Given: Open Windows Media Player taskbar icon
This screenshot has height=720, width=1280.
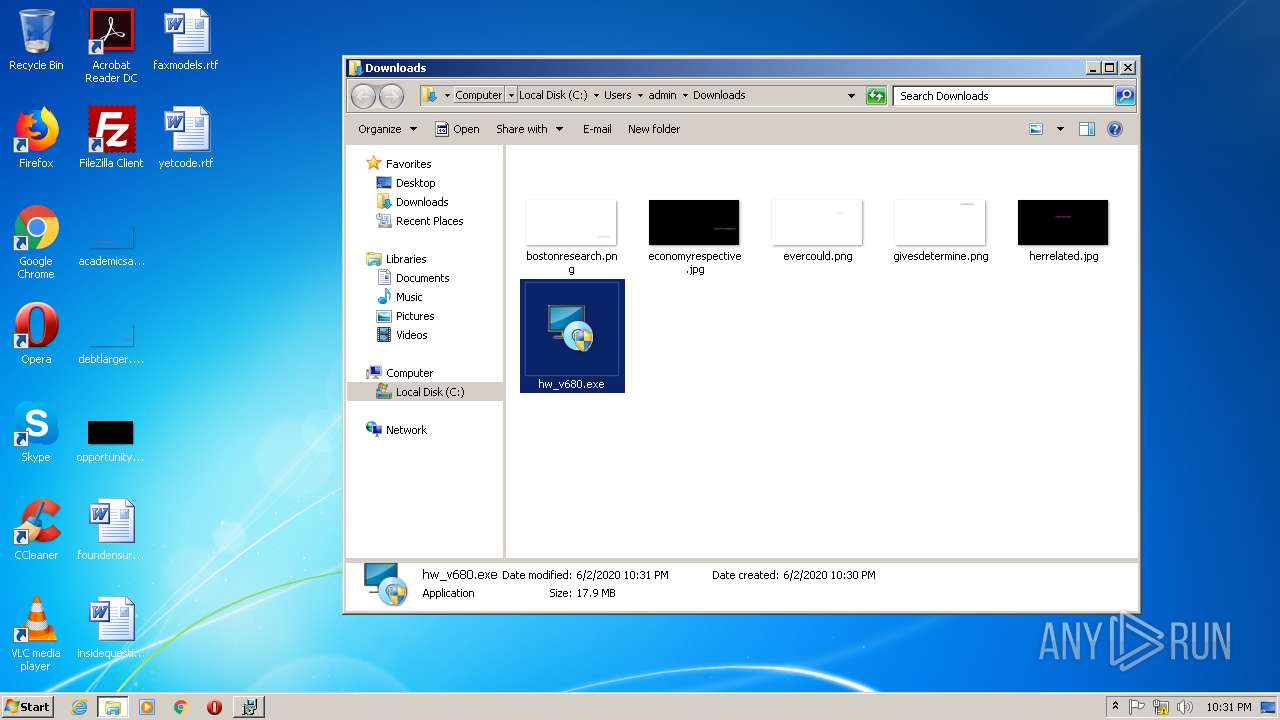Looking at the screenshot, I should point(147,707).
